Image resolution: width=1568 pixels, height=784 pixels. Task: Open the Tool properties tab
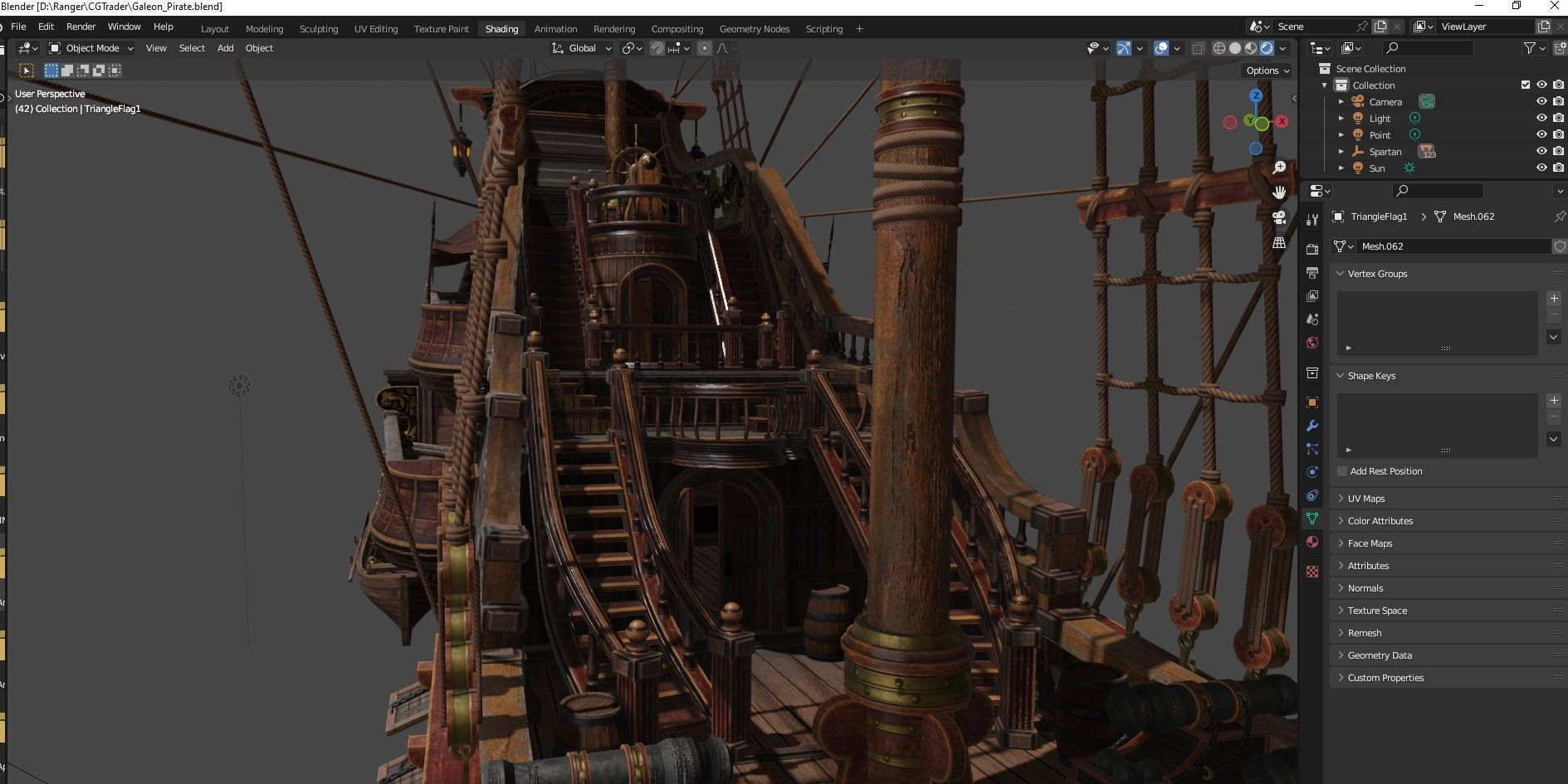tap(1312, 220)
